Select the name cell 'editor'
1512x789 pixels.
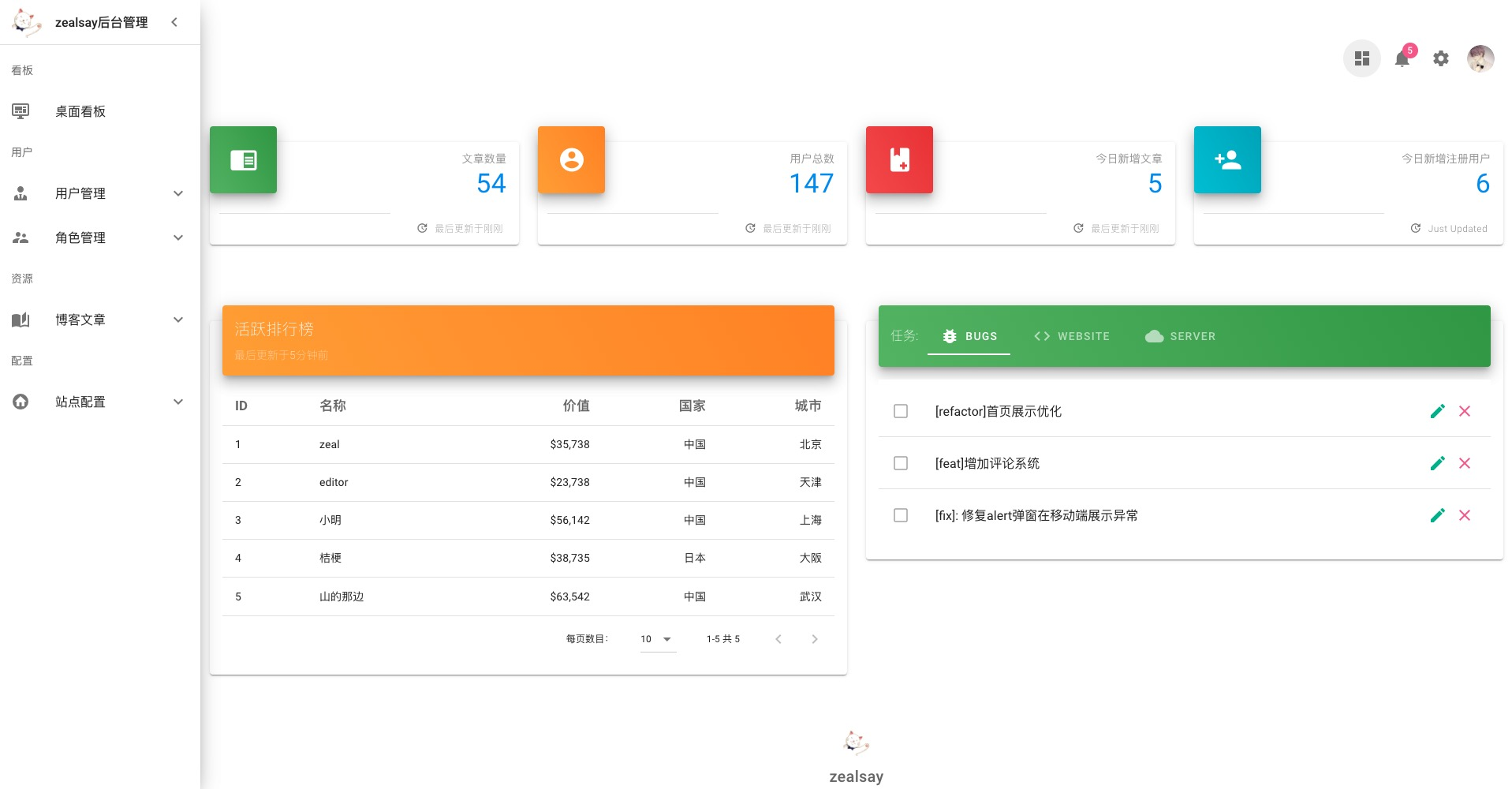pyautogui.click(x=334, y=482)
